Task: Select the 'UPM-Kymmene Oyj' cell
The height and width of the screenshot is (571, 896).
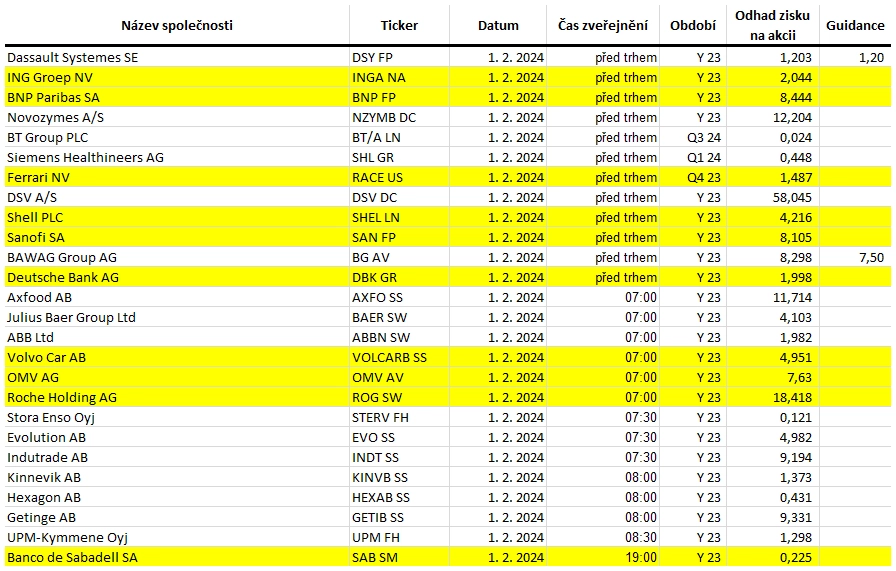Action: (177, 537)
